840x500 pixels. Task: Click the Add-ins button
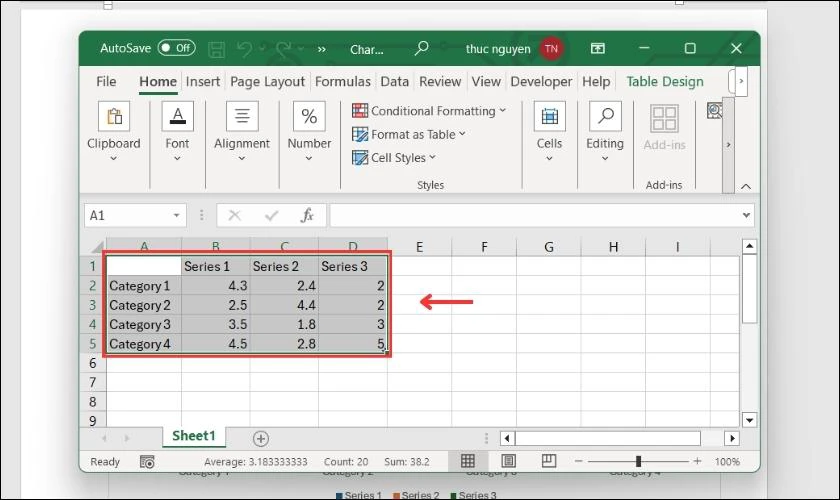664,128
